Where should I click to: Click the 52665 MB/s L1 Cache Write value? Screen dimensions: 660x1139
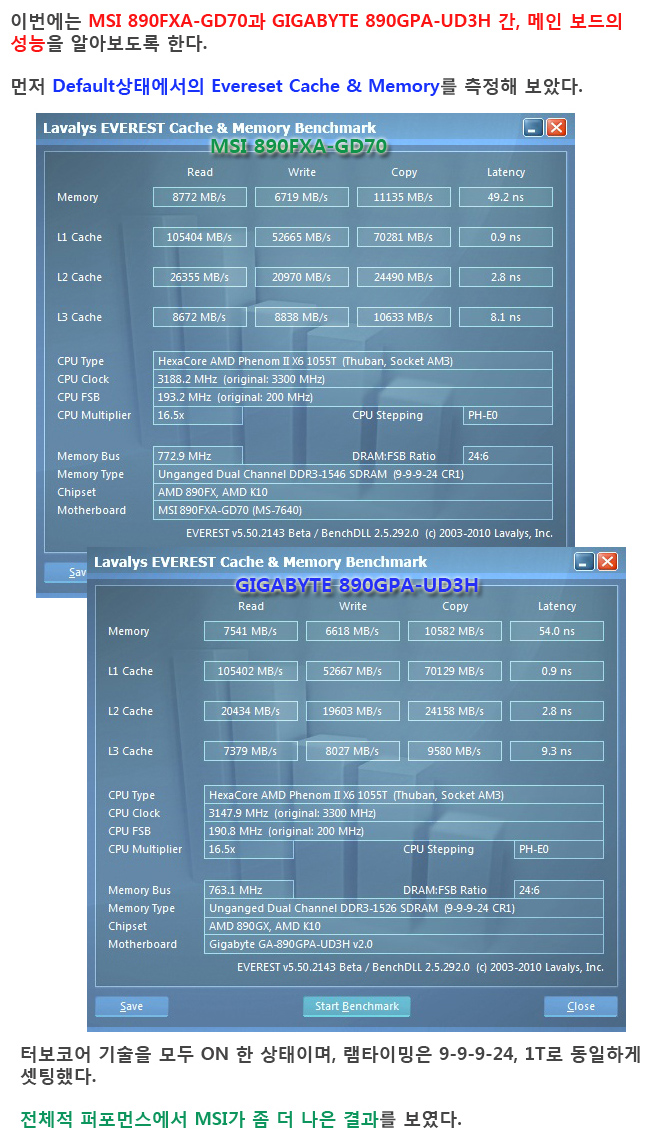point(301,237)
